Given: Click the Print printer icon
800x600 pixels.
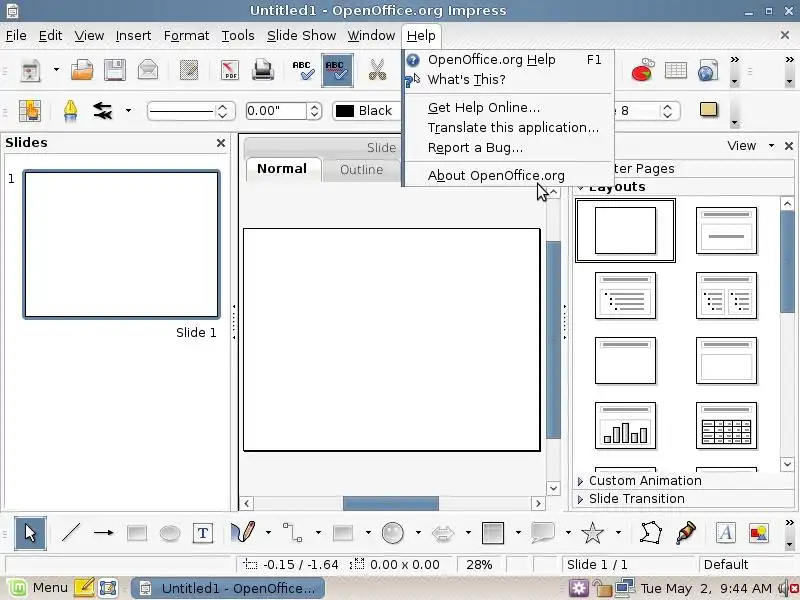Looking at the screenshot, I should tap(263, 70).
